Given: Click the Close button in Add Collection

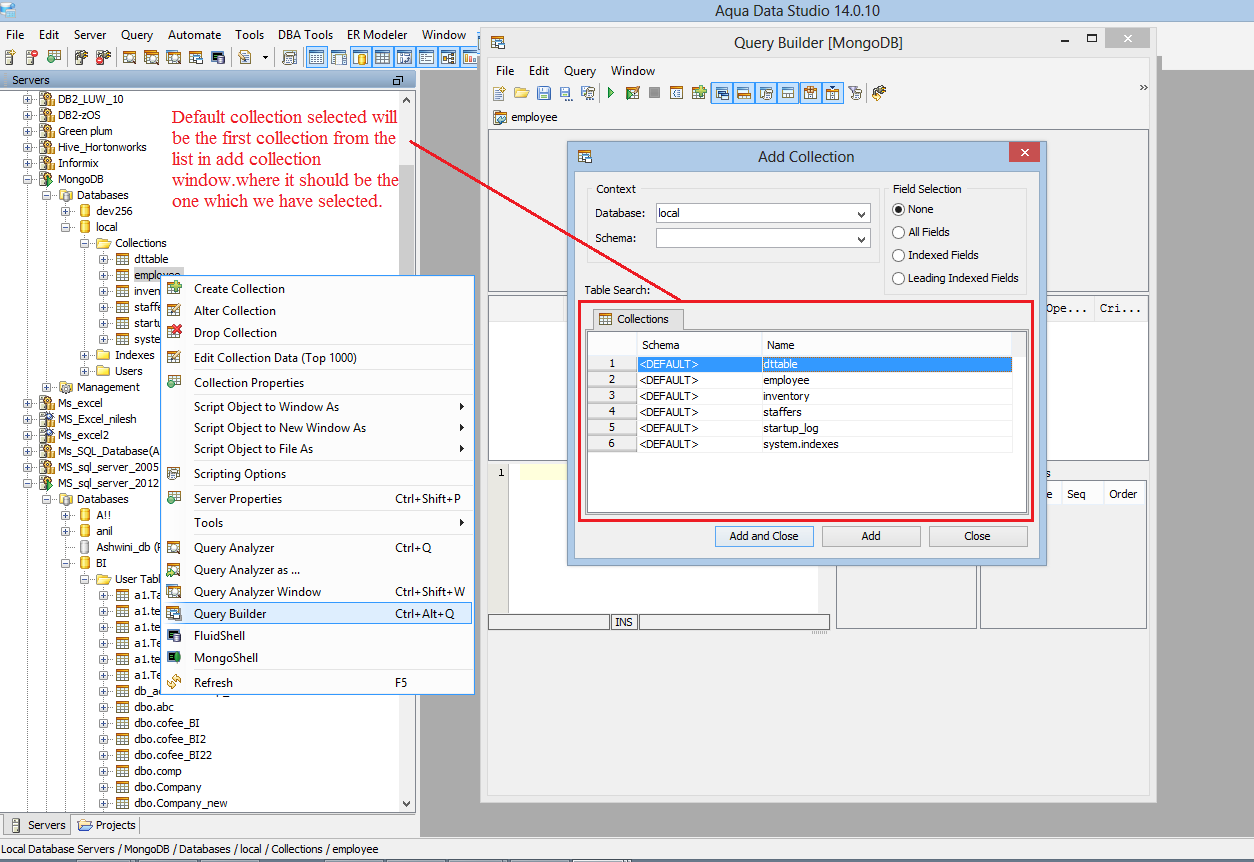Looking at the screenshot, I should (978, 536).
